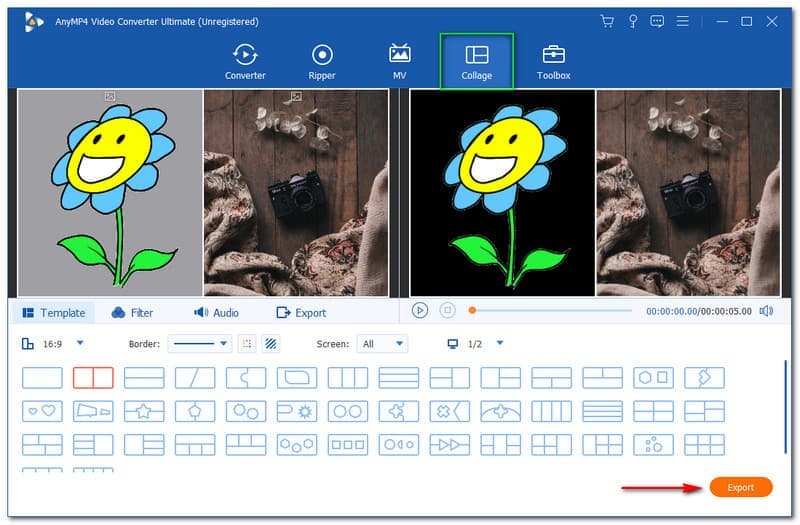Click the shopping cart purchase icon
This screenshot has width=800, height=525.
606,21
